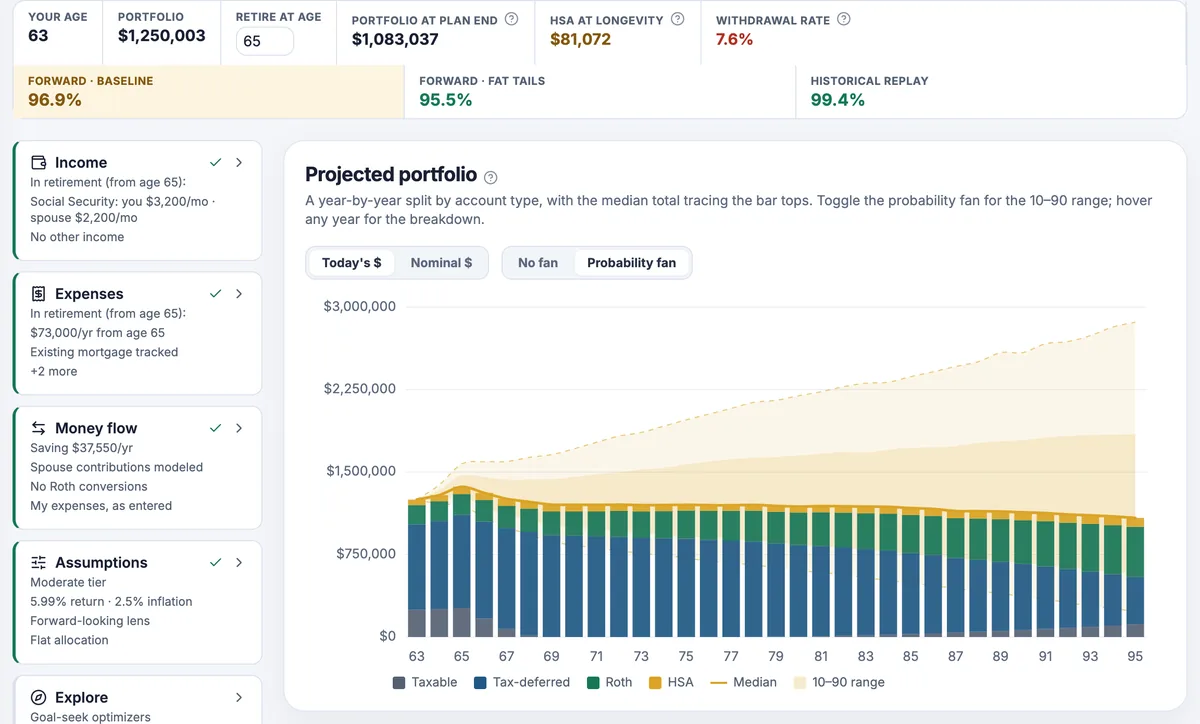Click the Assumptions sliders icon

(x=39, y=563)
